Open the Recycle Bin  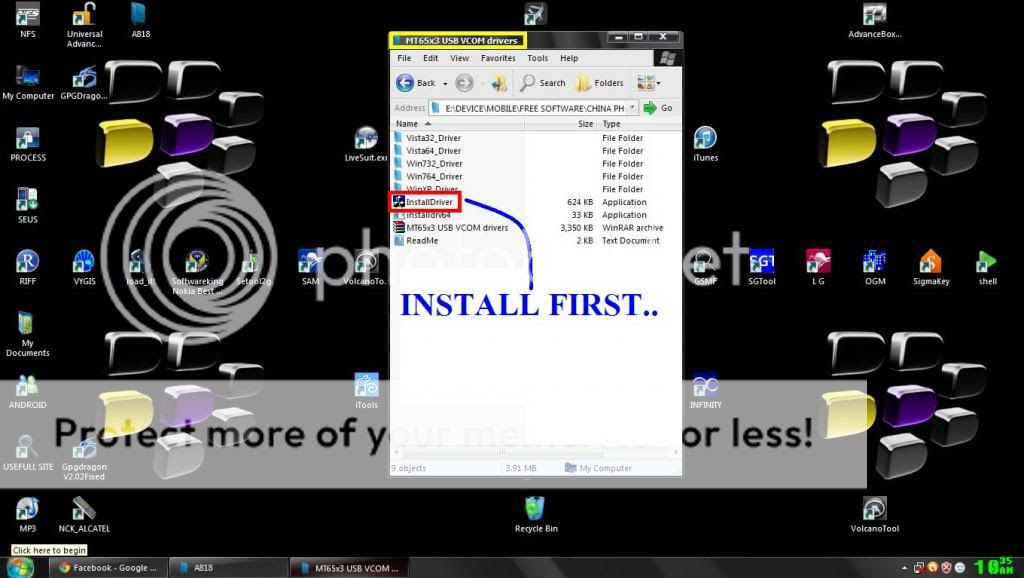coord(536,515)
